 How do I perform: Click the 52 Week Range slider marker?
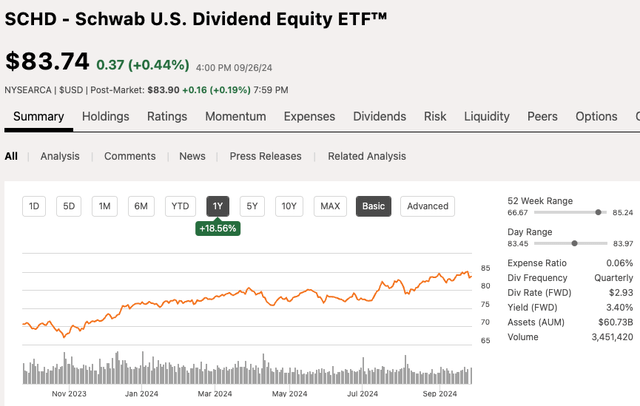coord(598,213)
